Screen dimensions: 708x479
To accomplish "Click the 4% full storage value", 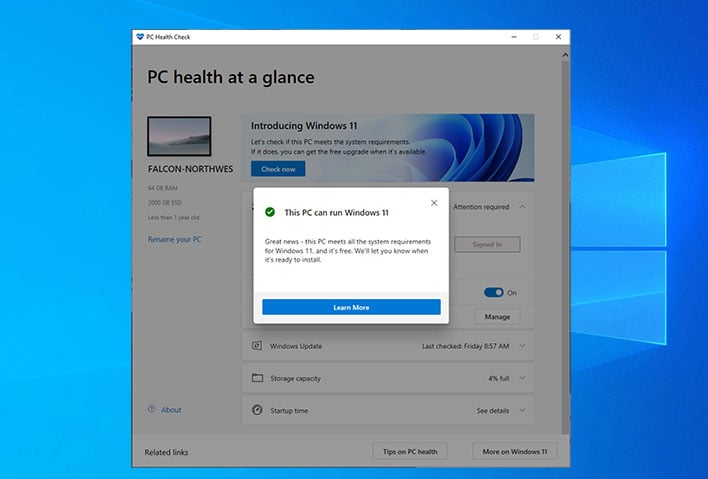I will tap(498, 378).
